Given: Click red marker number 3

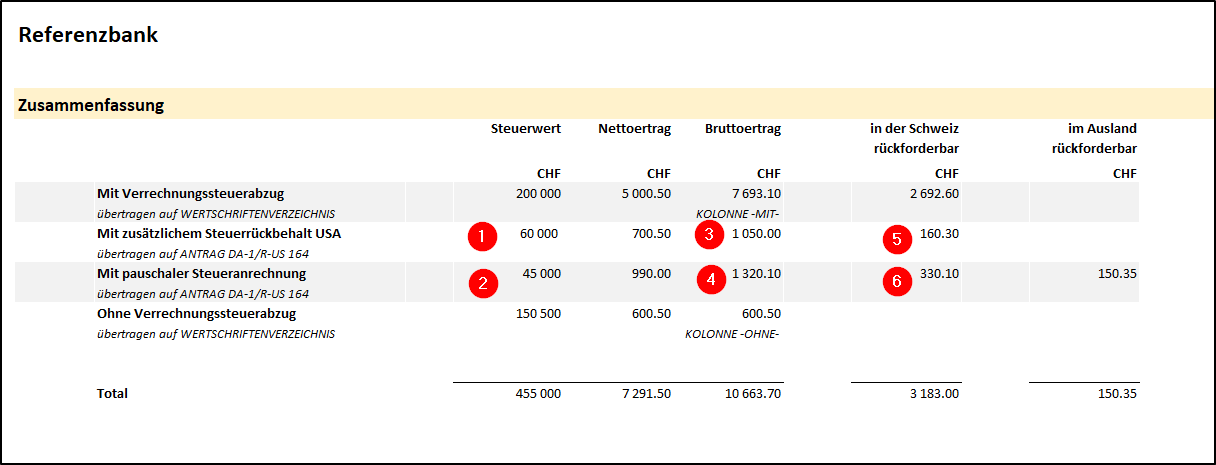Looking at the screenshot, I should click(x=709, y=237).
